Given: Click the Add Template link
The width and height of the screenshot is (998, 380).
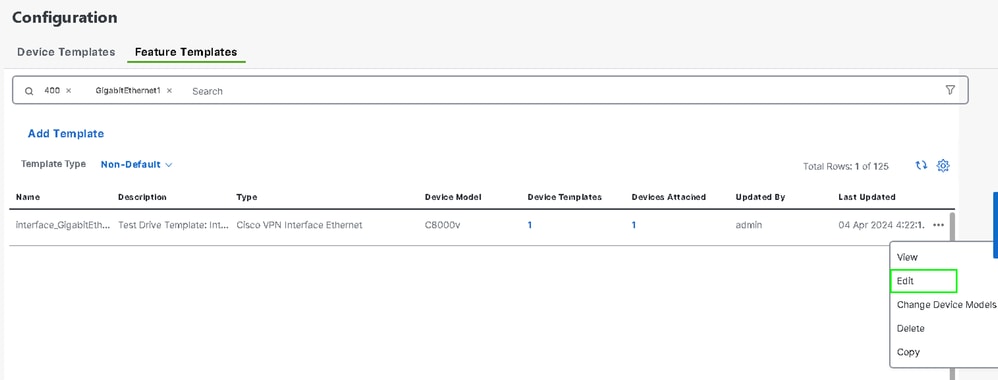Looking at the screenshot, I should (x=66, y=134).
